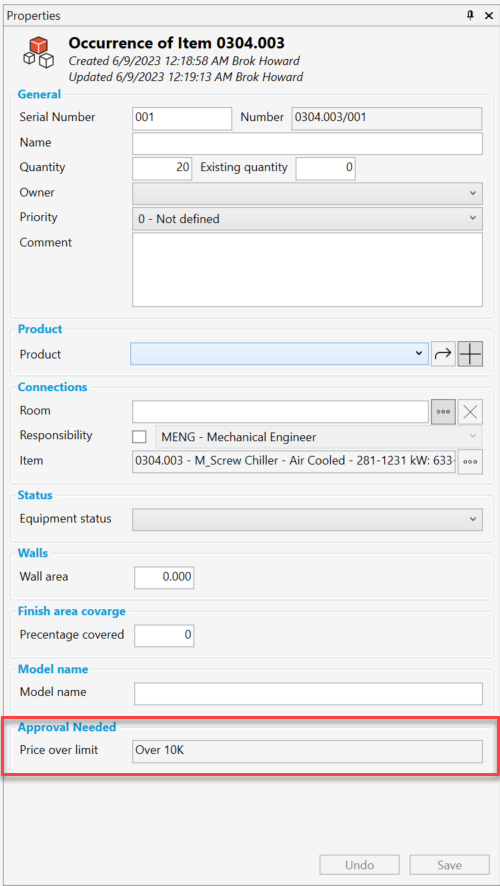Click inside the Comment text area
This screenshot has height=886, width=500.
point(307,270)
